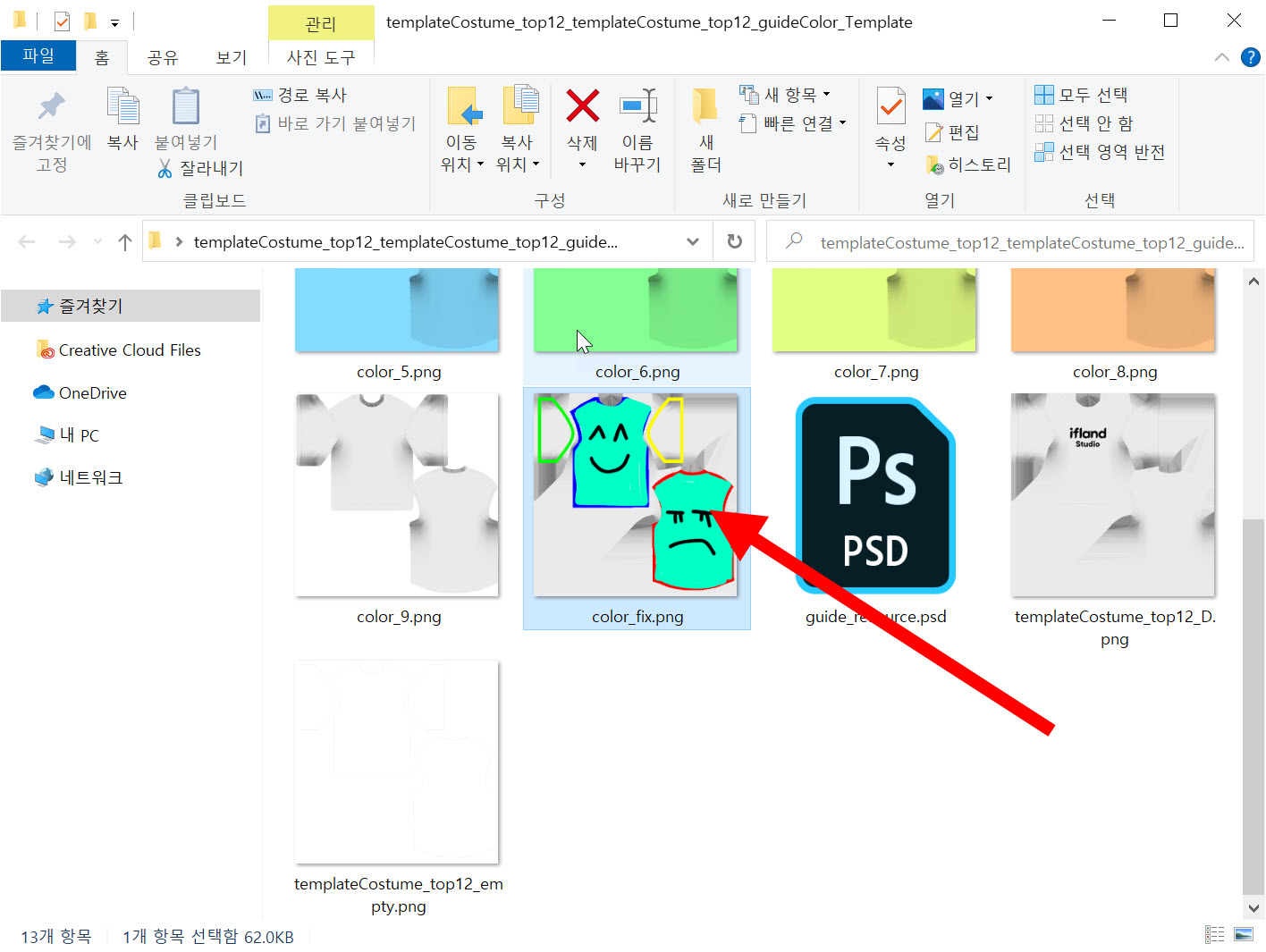The height and width of the screenshot is (952, 1266).
Task: Click 편집 (Edit) in ribbon
Action: (952, 132)
